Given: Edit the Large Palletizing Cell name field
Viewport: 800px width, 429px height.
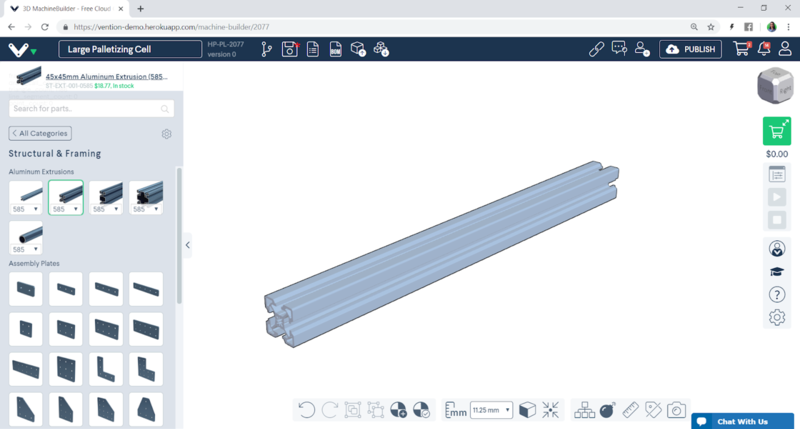Looking at the screenshot, I should click(130, 49).
